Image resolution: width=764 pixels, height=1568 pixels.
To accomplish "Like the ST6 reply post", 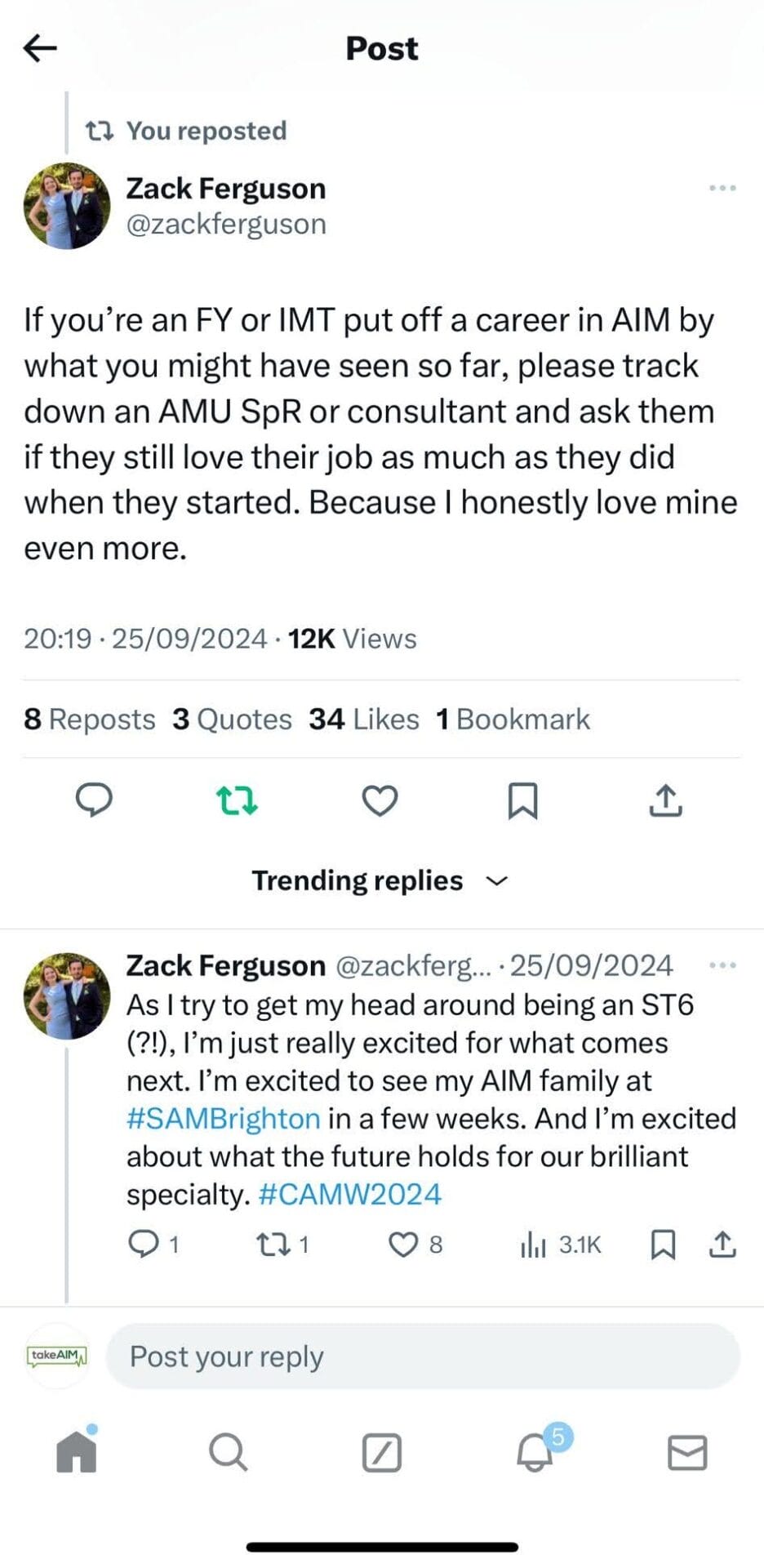I will click(403, 1244).
